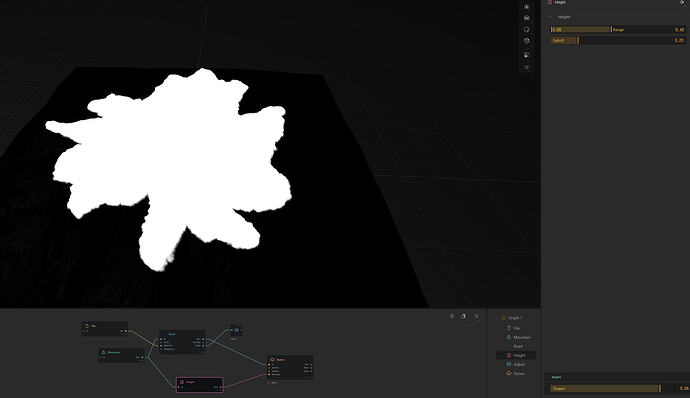Image resolution: width=690 pixels, height=398 pixels.
Task: Click the File icon in the outline list
Action: pos(509,328)
